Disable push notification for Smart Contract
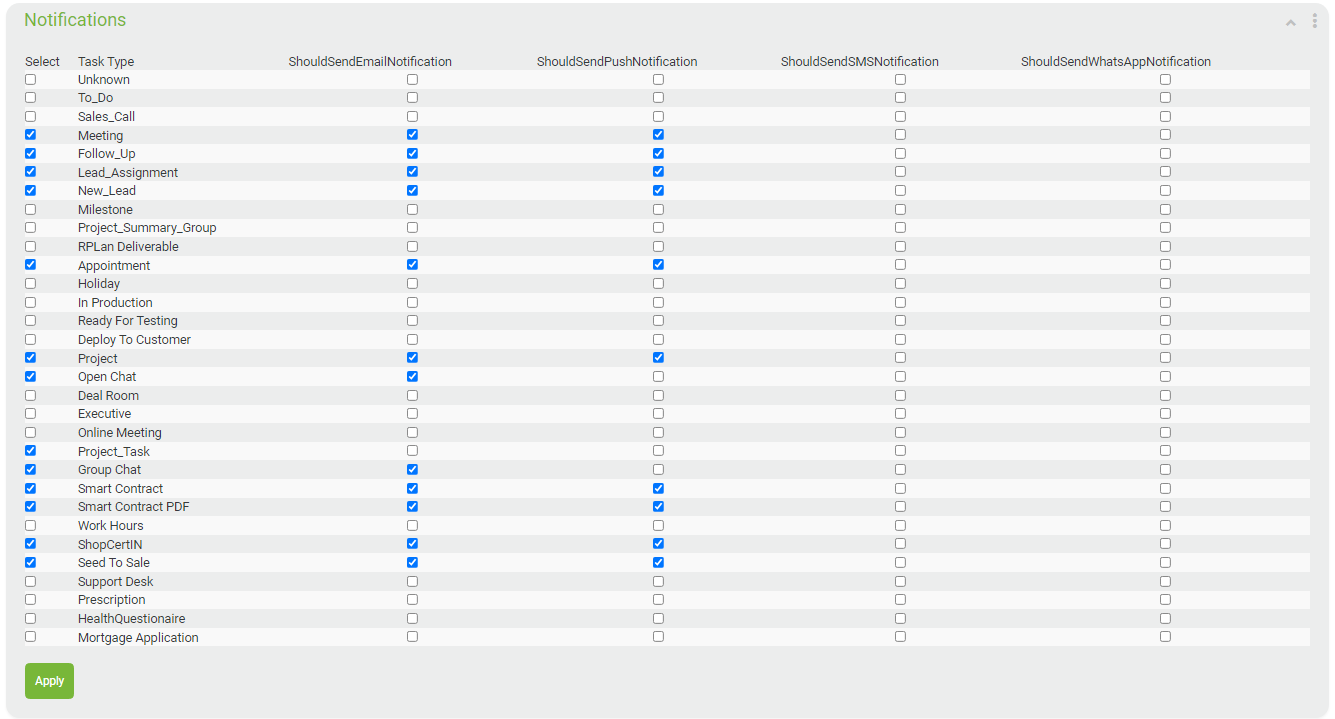 click(x=658, y=488)
